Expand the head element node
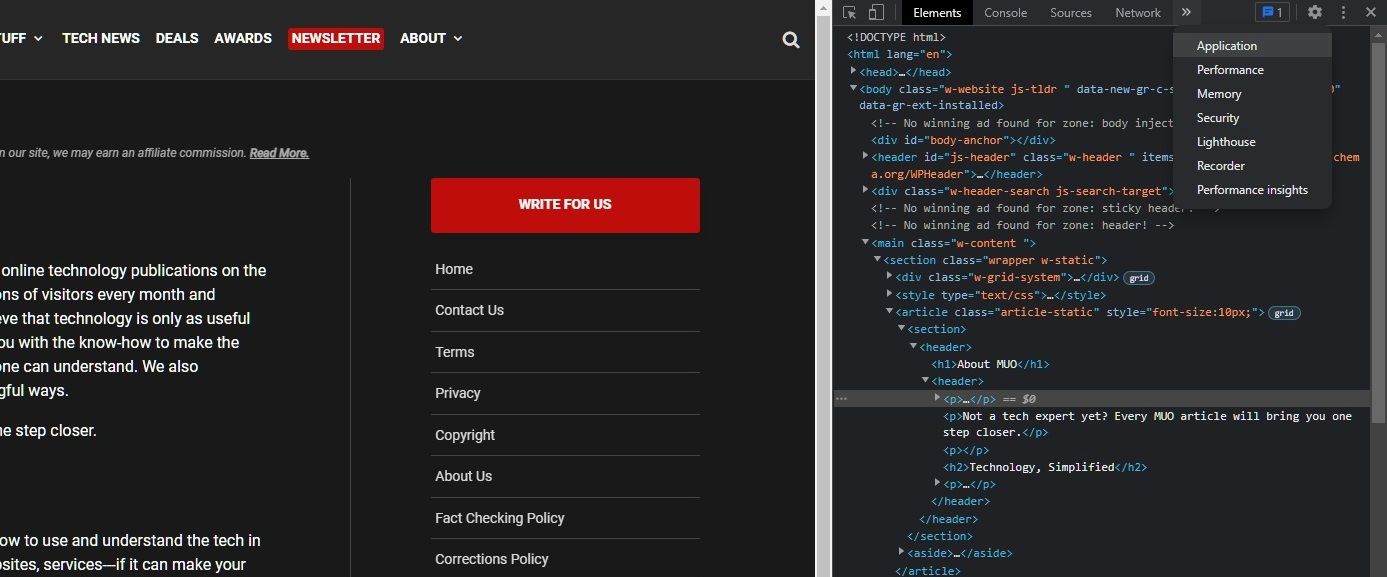 coord(853,71)
